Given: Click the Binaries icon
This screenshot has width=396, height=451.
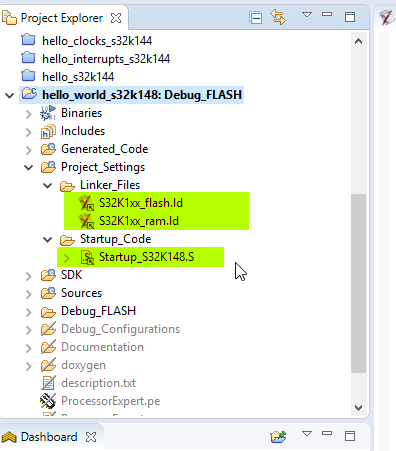Looking at the screenshot, I should [x=48, y=113].
